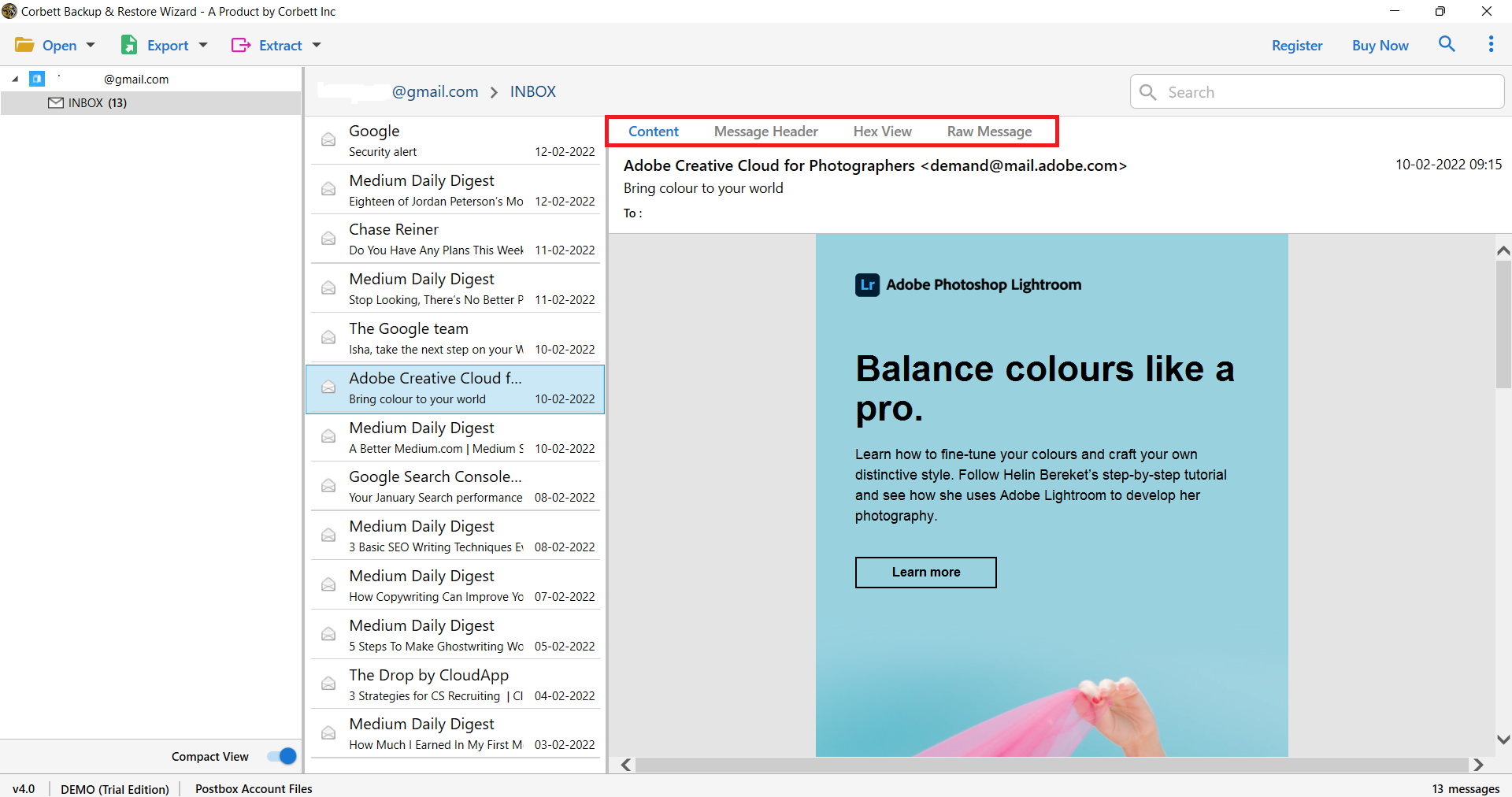Image resolution: width=1512 pixels, height=797 pixels.
Task: Click the breadcrumb chevron before INBOX
Action: pos(494,92)
